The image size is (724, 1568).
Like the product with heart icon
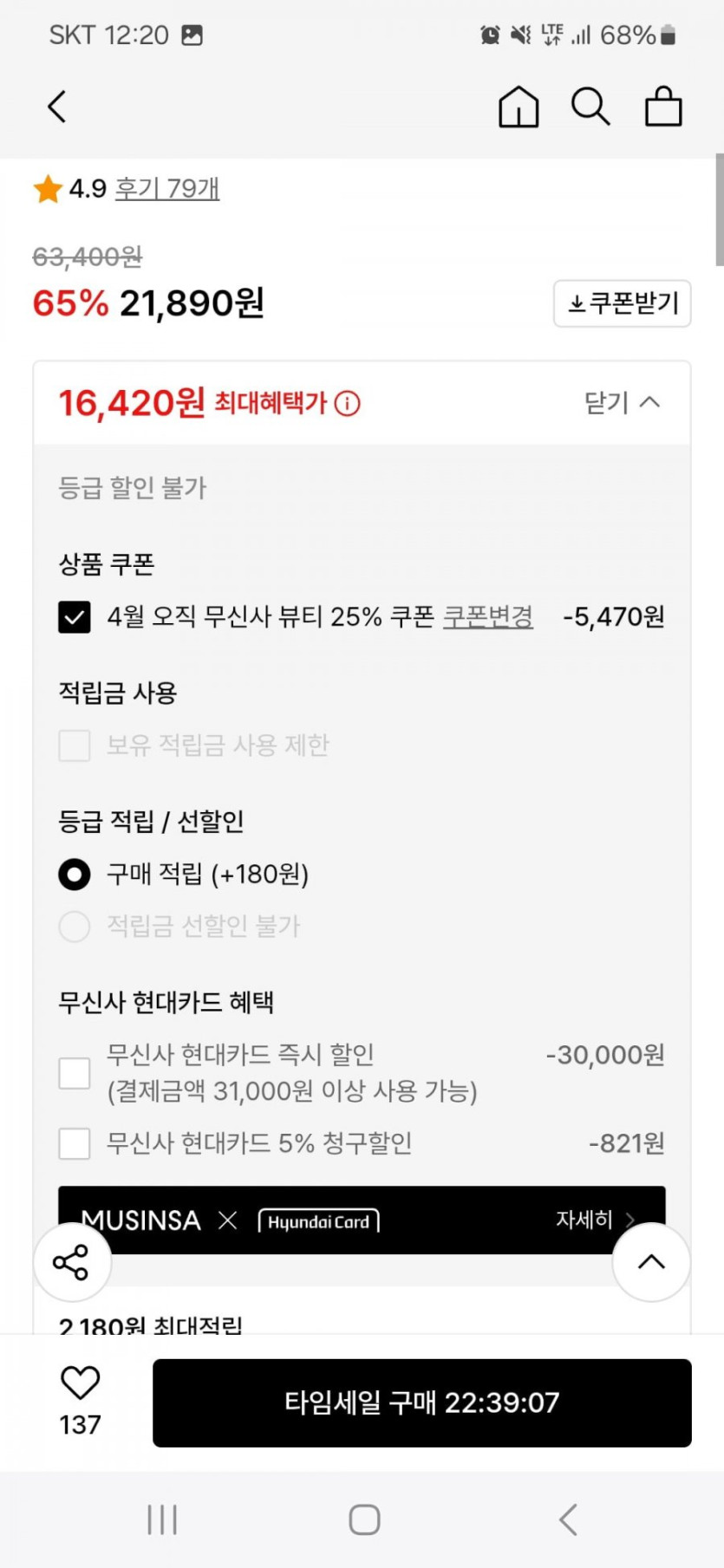pos(80,1383)
